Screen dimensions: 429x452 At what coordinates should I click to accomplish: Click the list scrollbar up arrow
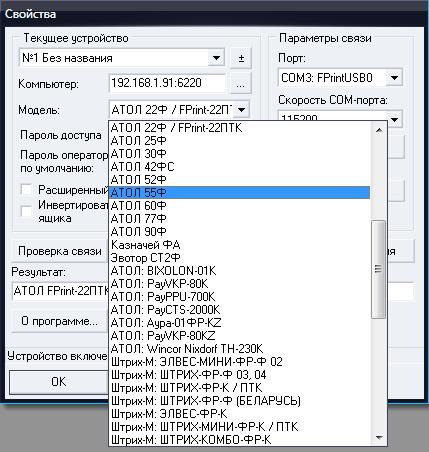click(x=379, y=130)
